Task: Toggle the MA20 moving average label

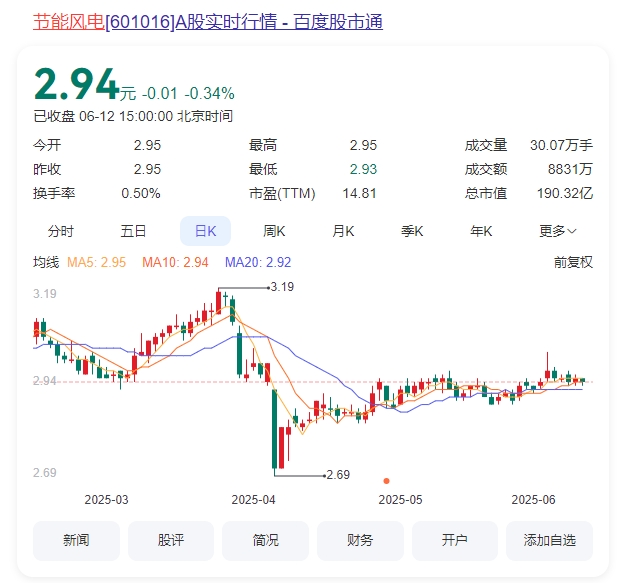Action: [258, 262]
